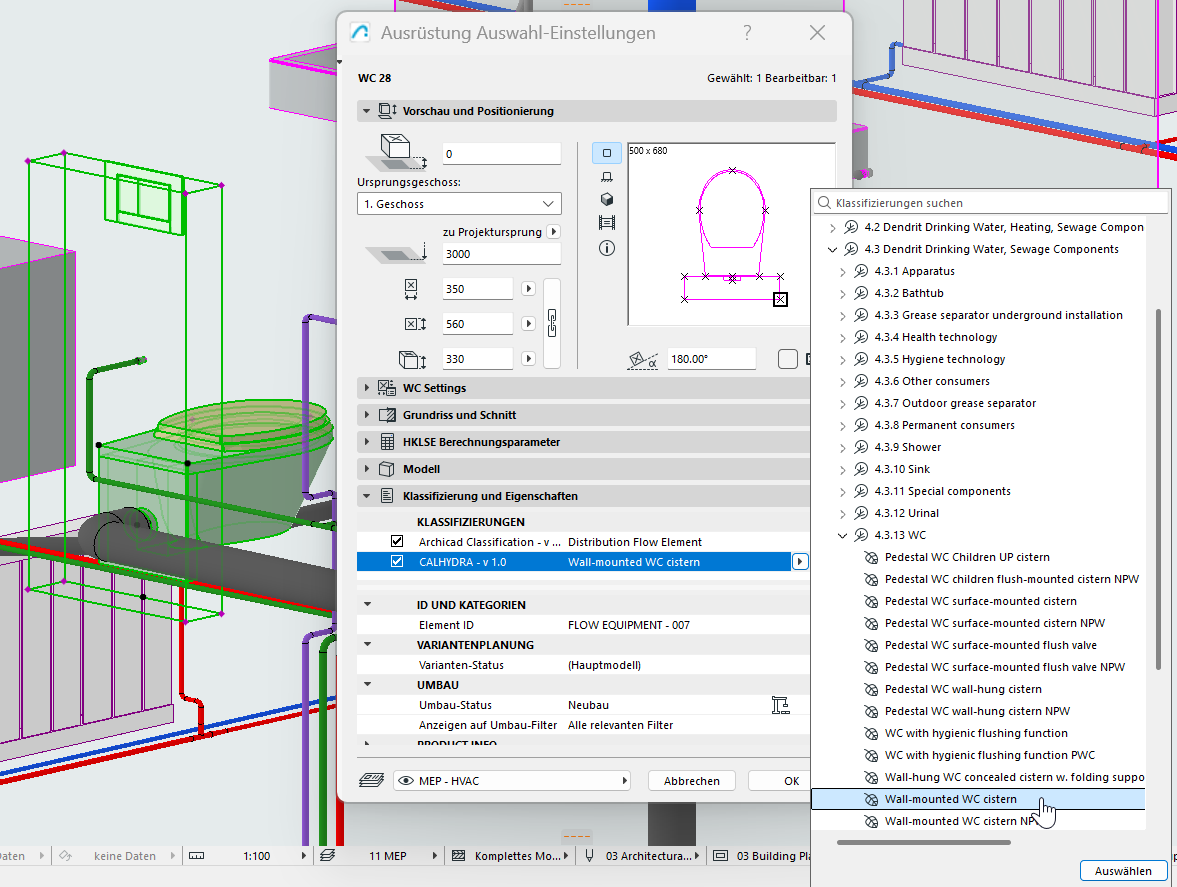This screenshot has height=887, width=1177.
Task: Open the Ursprungsgeschoss dropdown
Action: tap(459, 204)
